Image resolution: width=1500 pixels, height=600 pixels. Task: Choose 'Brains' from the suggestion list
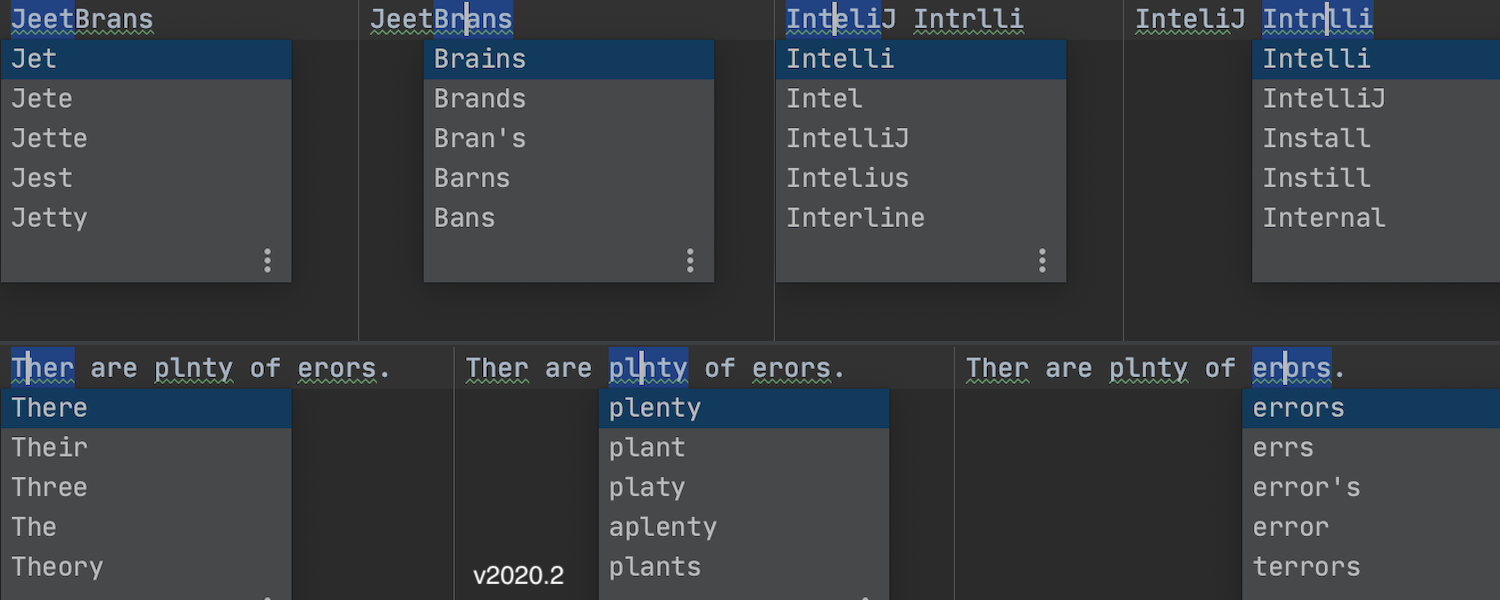pyautogui.click(x=569, y=59)
